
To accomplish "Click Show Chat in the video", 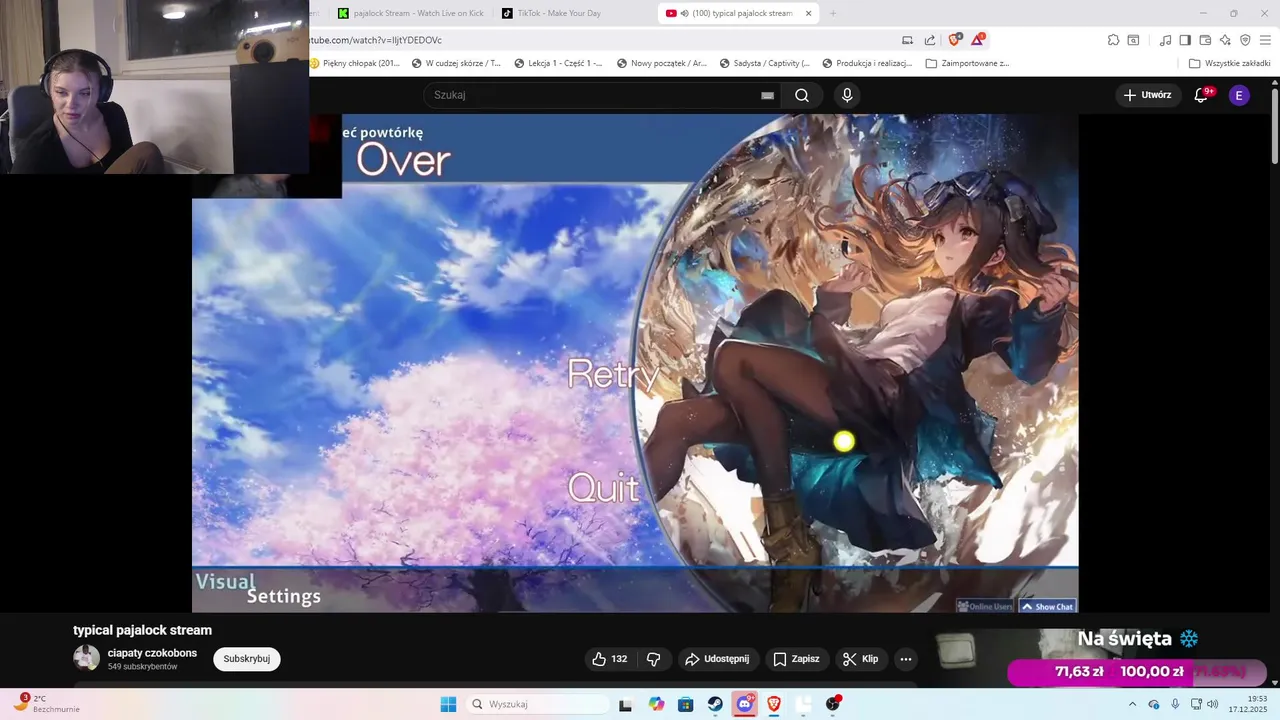I will 1047,606.
